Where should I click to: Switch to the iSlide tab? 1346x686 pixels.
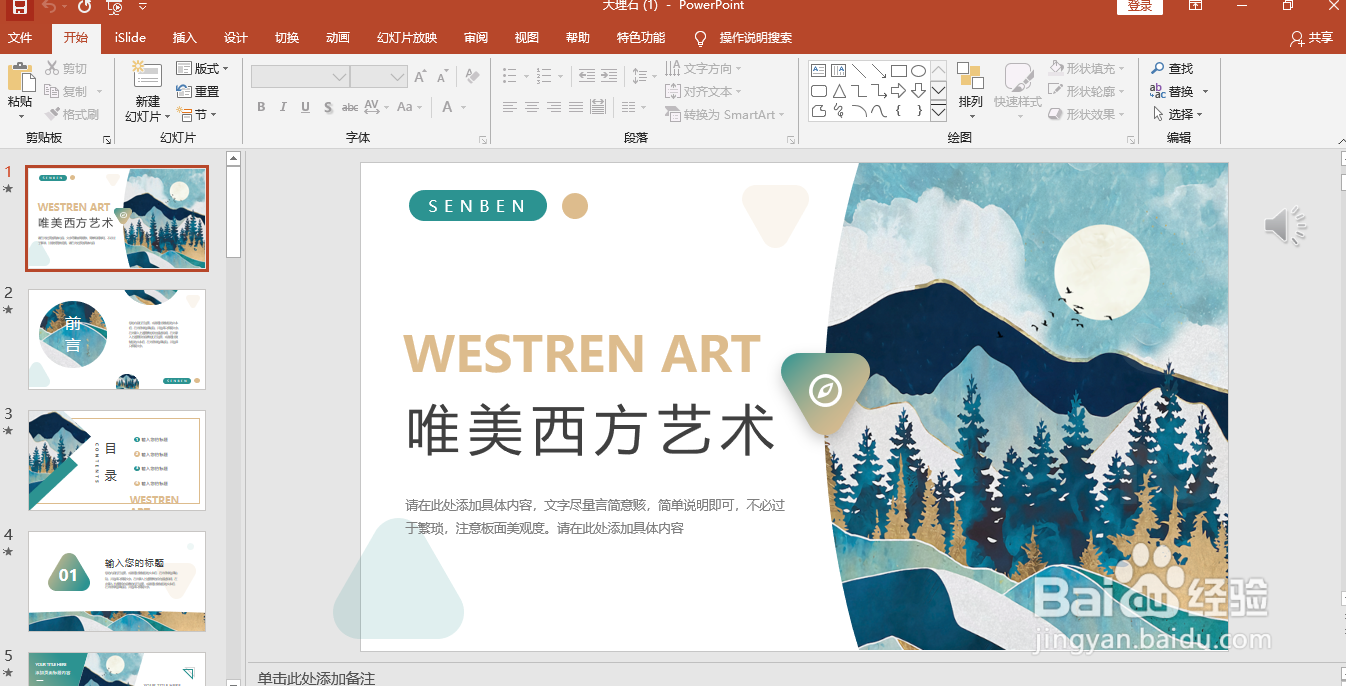130,38
